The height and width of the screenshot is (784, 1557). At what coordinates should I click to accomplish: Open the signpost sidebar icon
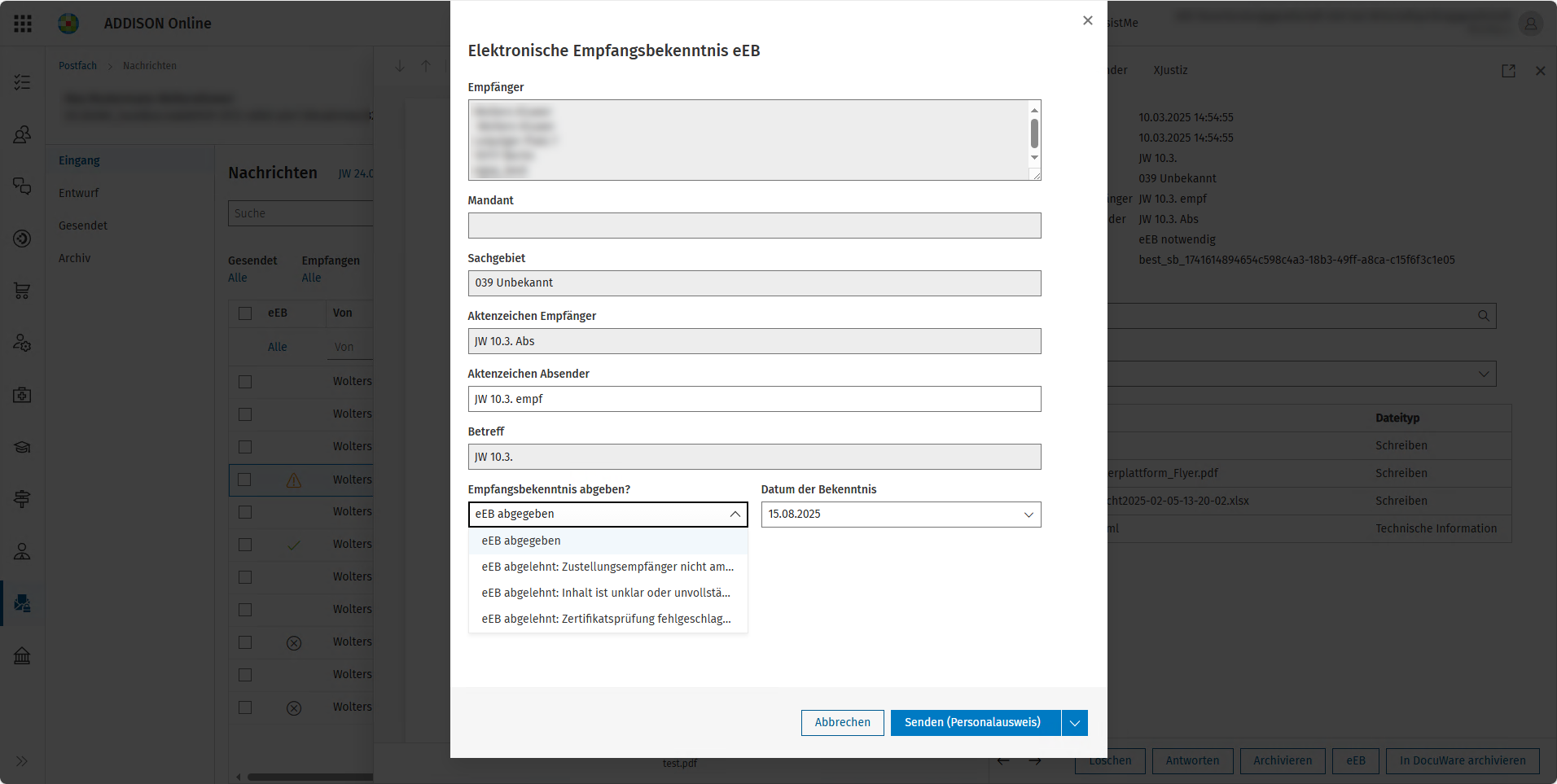(22, 499)
